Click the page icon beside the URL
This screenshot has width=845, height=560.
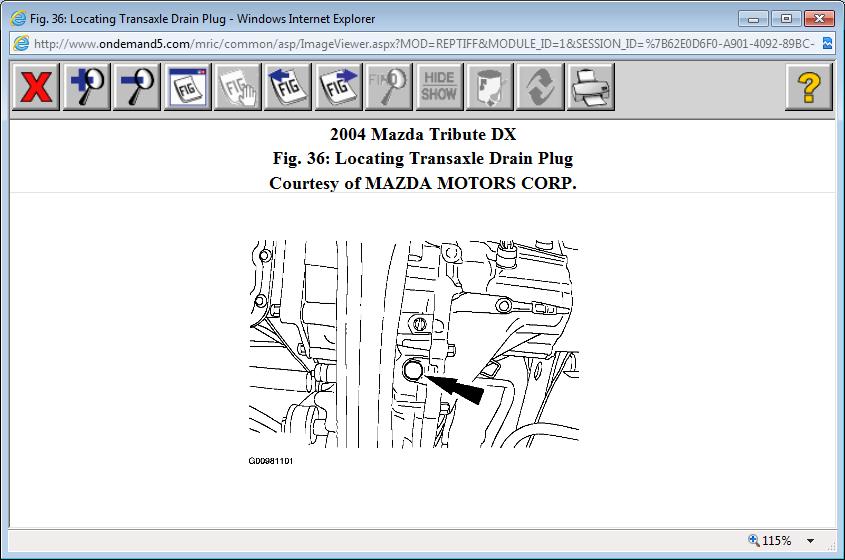pyautogui.click(x=21, y=44)
